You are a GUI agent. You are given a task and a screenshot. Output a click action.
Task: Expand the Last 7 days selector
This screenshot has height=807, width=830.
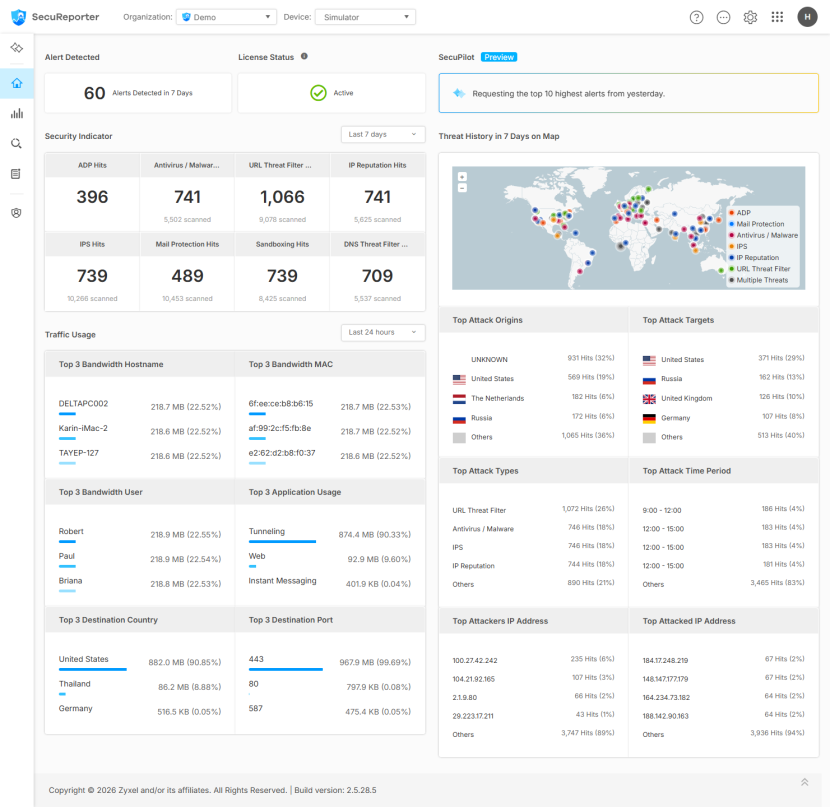point(383,134)
